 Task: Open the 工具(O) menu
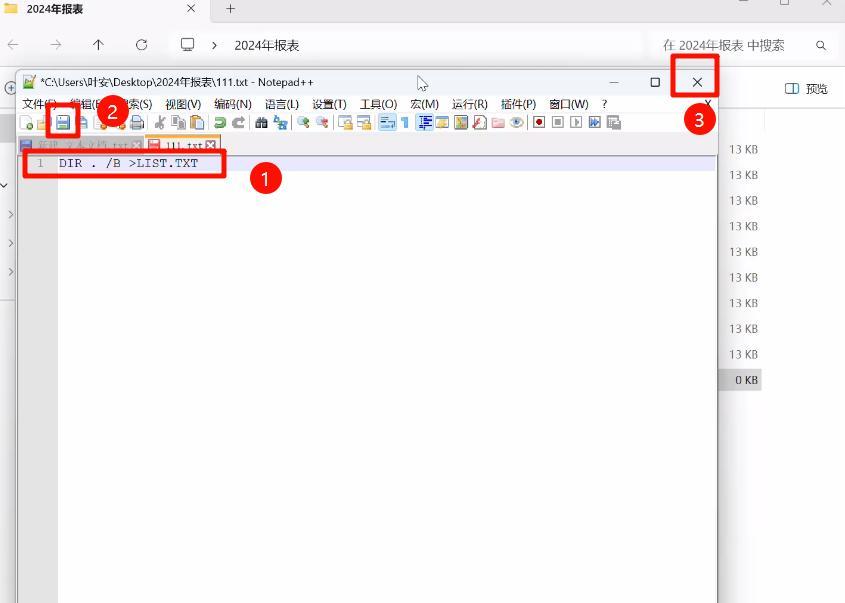tap(378, 104)
